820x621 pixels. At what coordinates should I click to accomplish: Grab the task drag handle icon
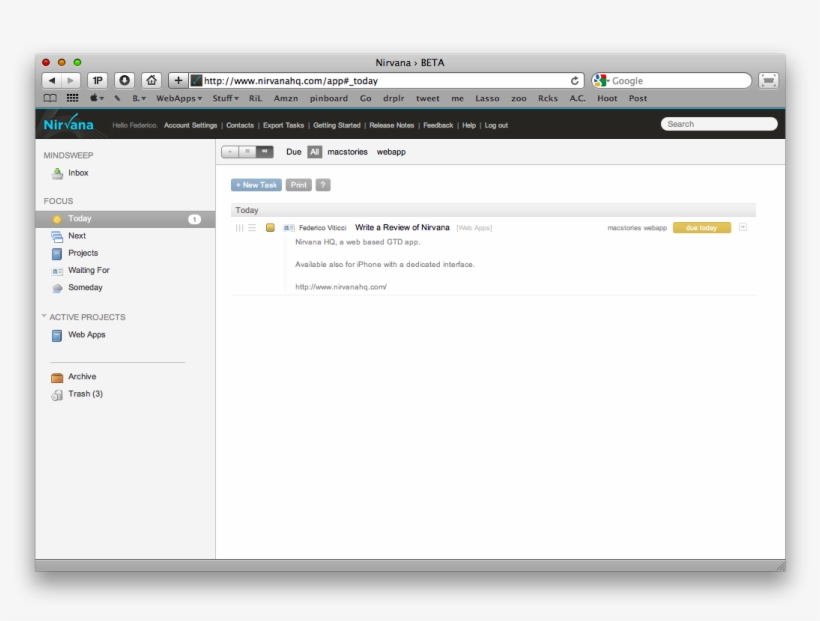[239, 228]
